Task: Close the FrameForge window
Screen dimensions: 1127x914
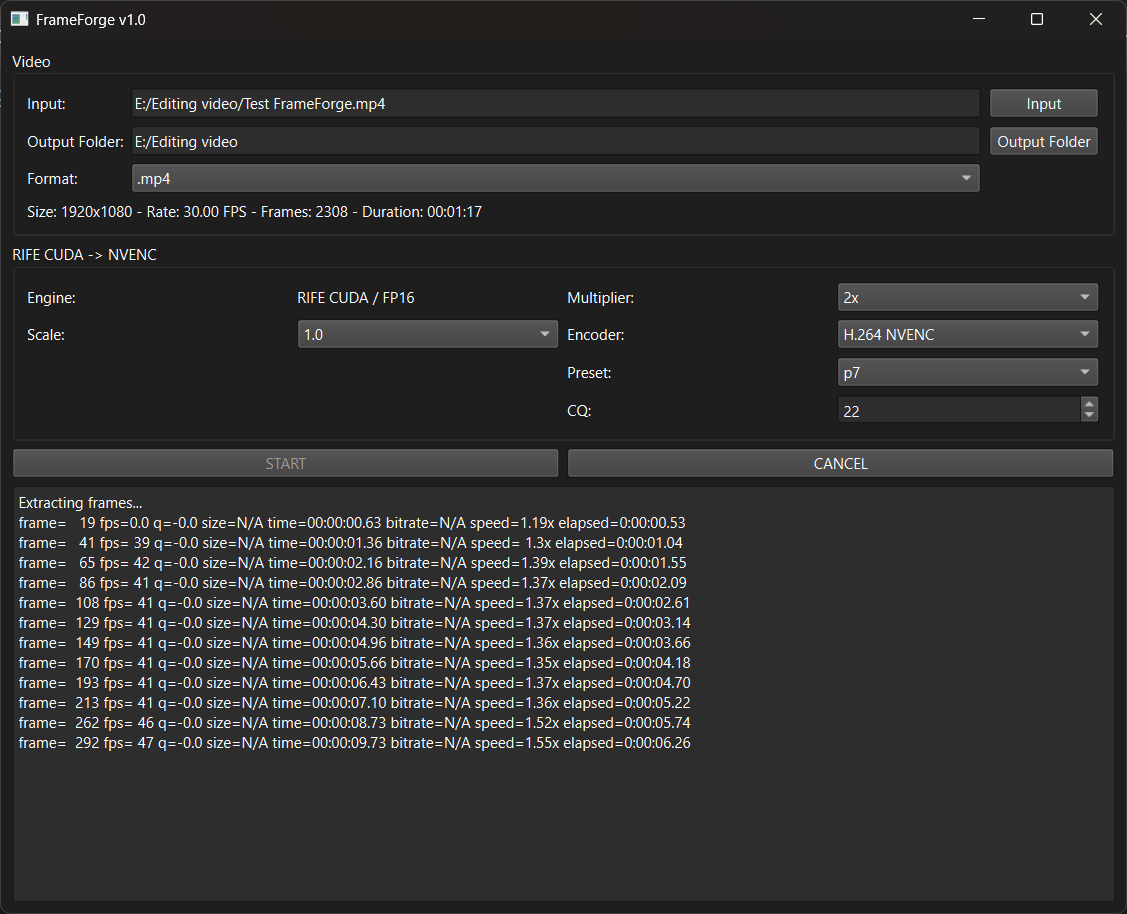Action: click(x=1095, y=19)
